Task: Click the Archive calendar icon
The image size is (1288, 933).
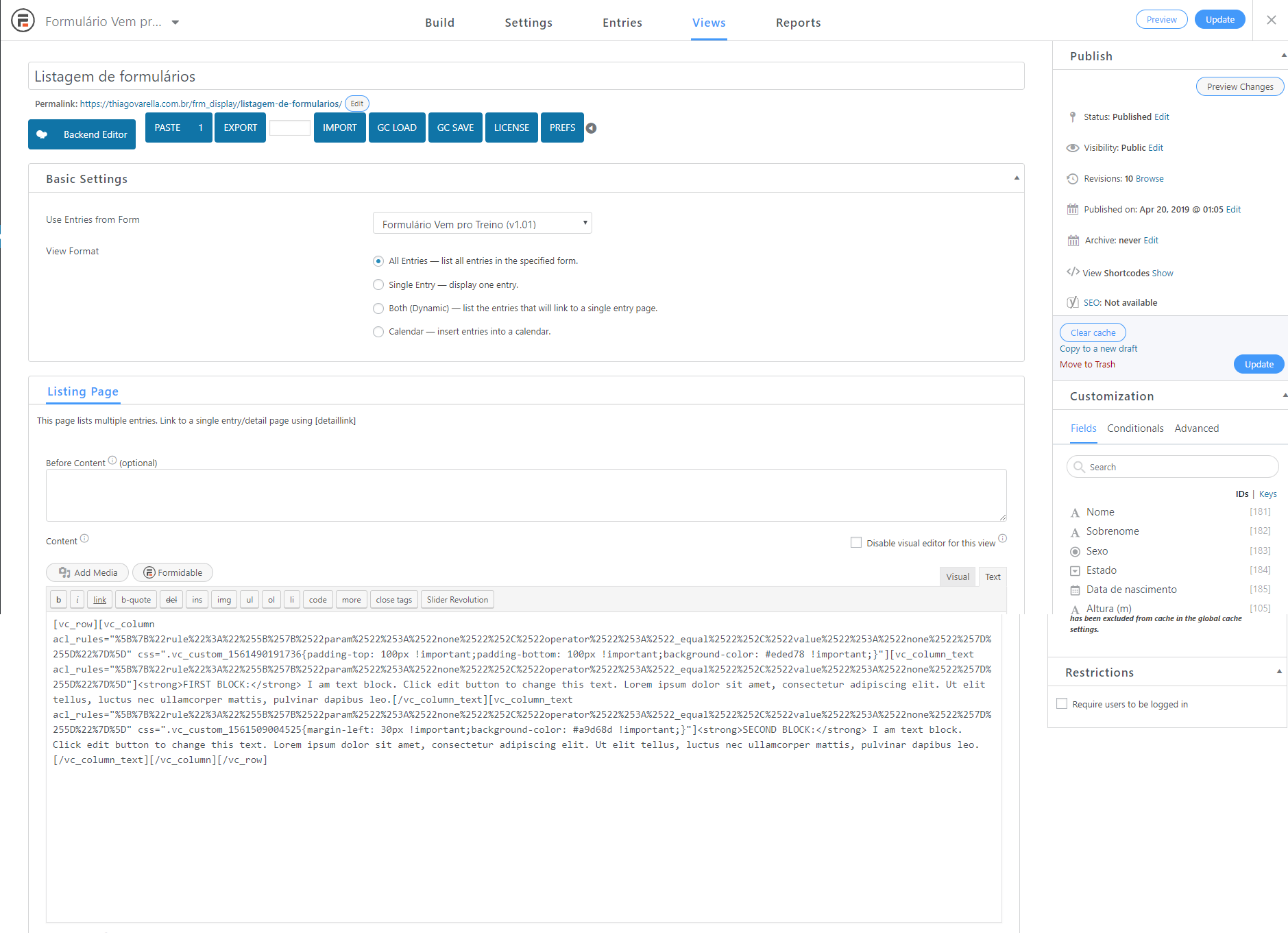Action: [1073, 241]
